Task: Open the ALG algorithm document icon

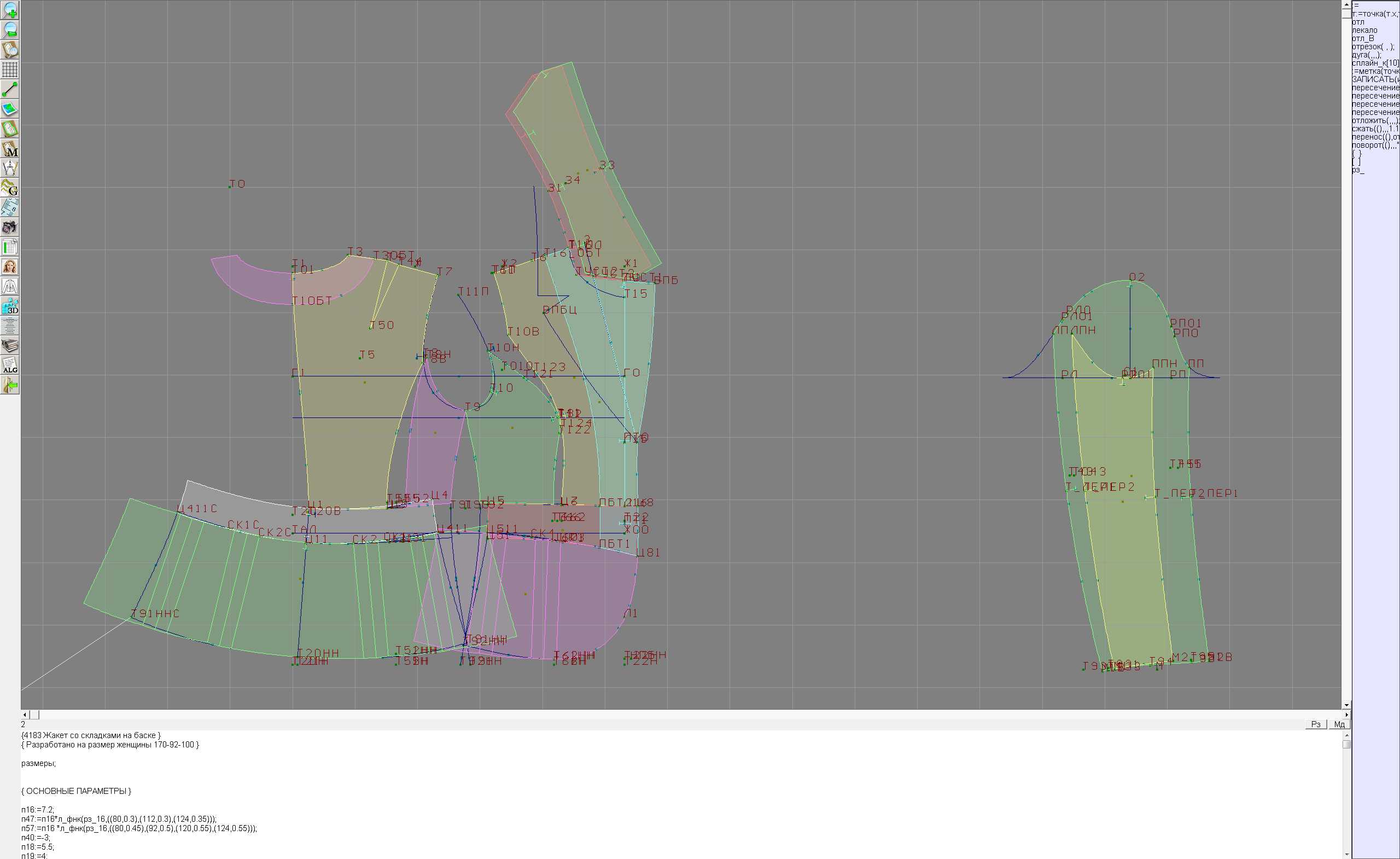Action: tap(10, 365)
